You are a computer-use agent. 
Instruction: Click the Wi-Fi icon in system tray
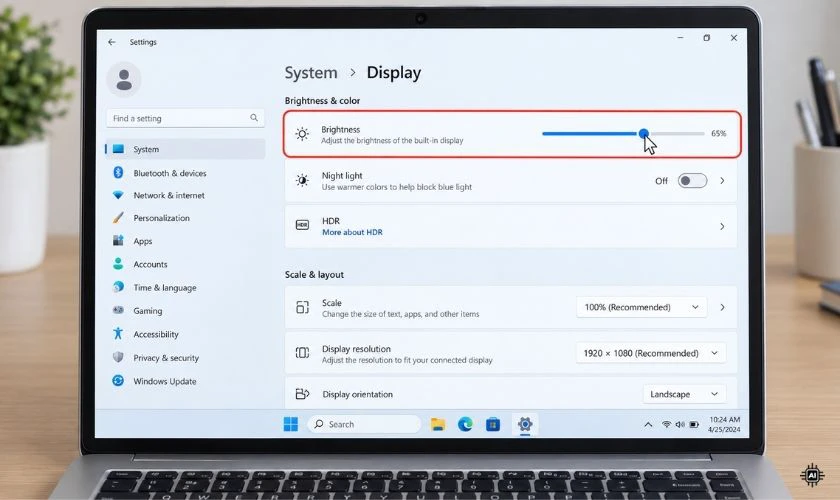[666, 424]
